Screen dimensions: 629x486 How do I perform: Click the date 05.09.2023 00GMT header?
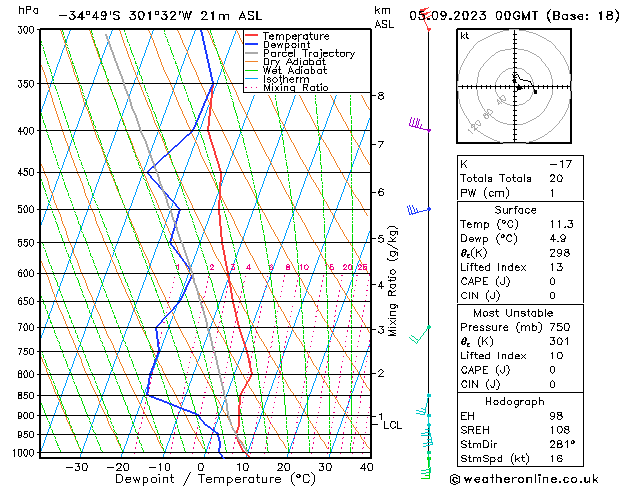[473, 16]
